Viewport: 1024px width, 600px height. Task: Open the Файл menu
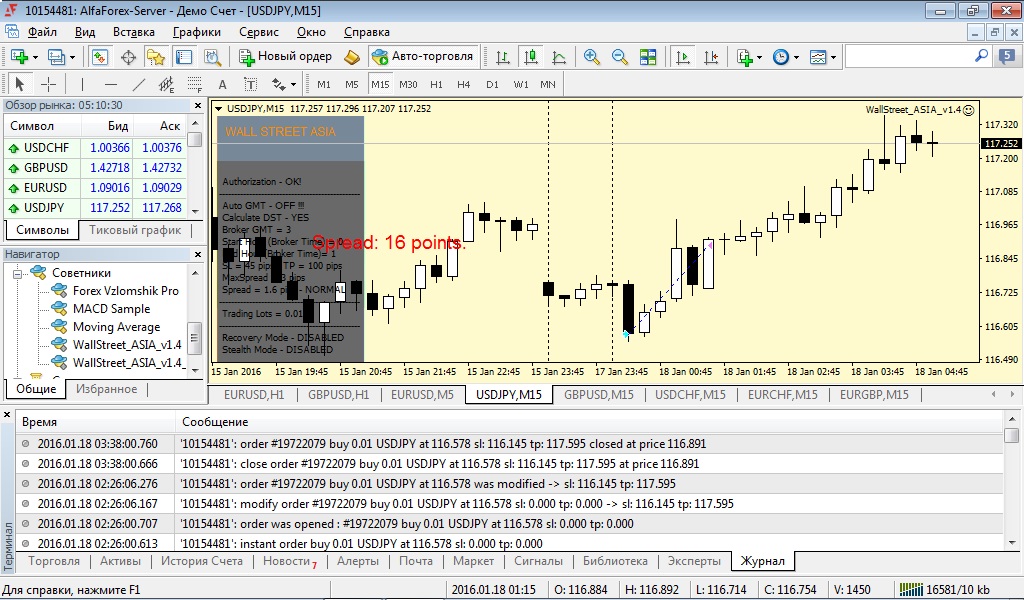[x=42, y=32]
